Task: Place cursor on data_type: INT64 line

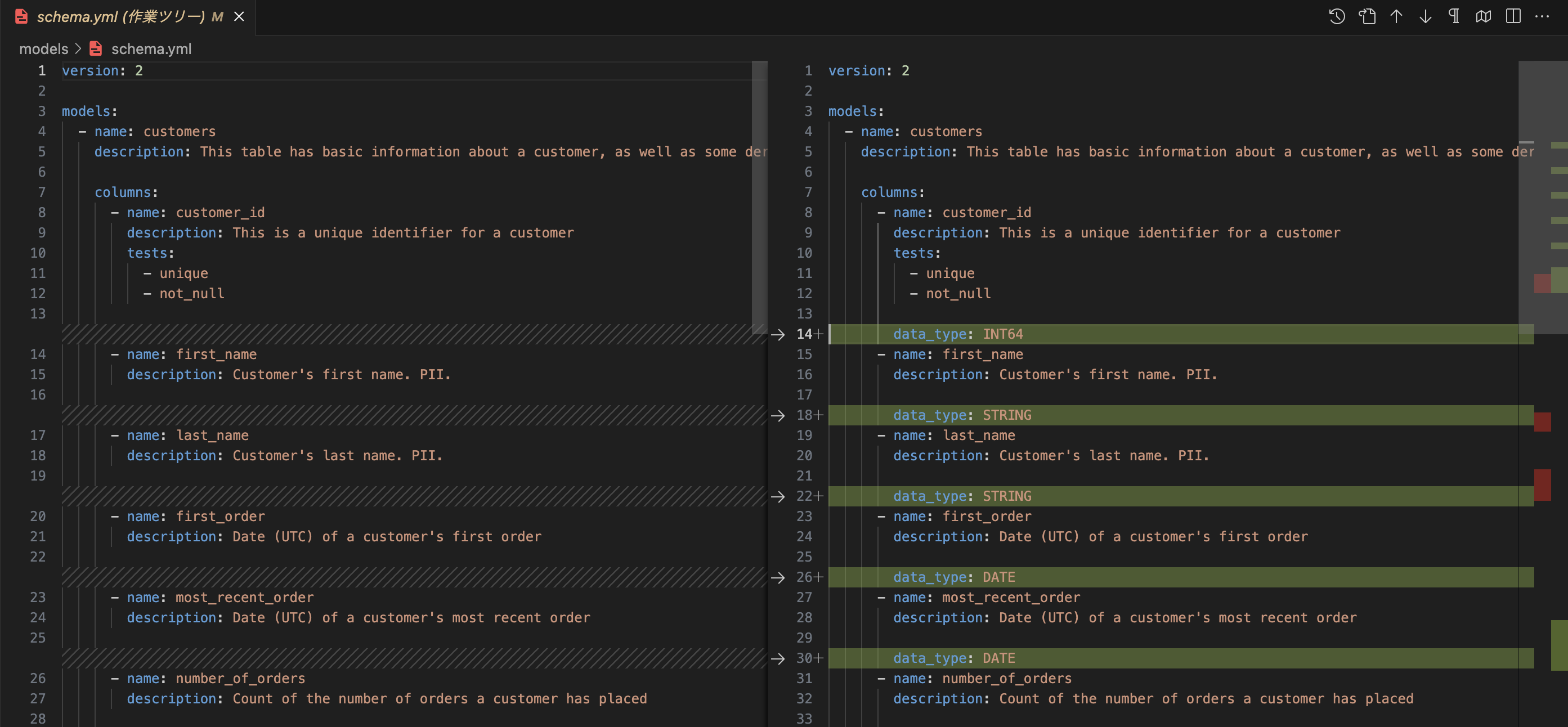Action: [x=1181, y=334]
